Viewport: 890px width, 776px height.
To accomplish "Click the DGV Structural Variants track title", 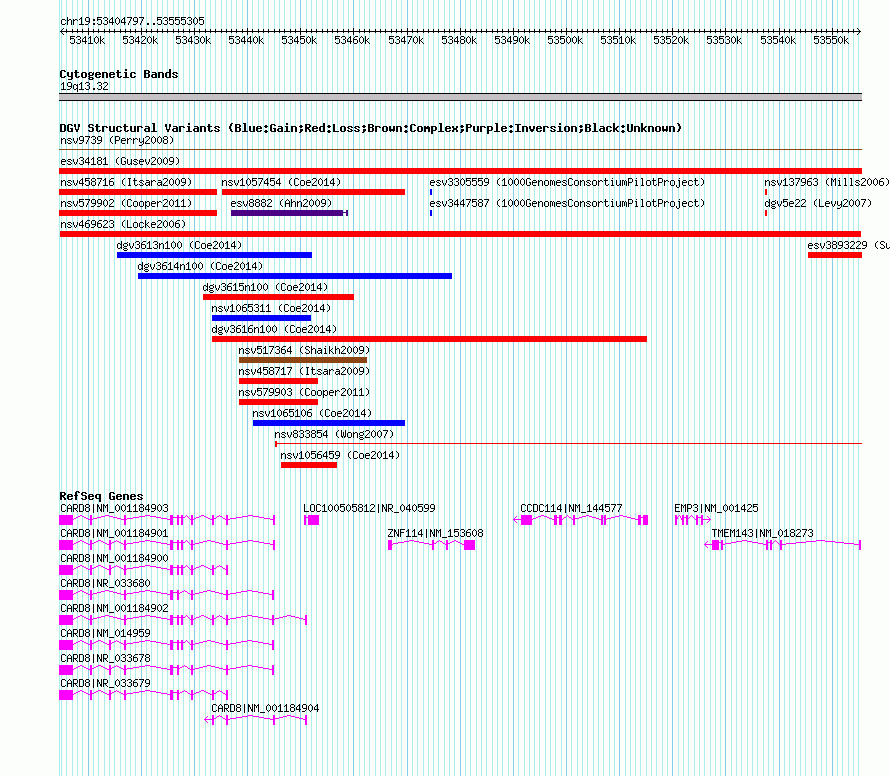I will (371, 128).
